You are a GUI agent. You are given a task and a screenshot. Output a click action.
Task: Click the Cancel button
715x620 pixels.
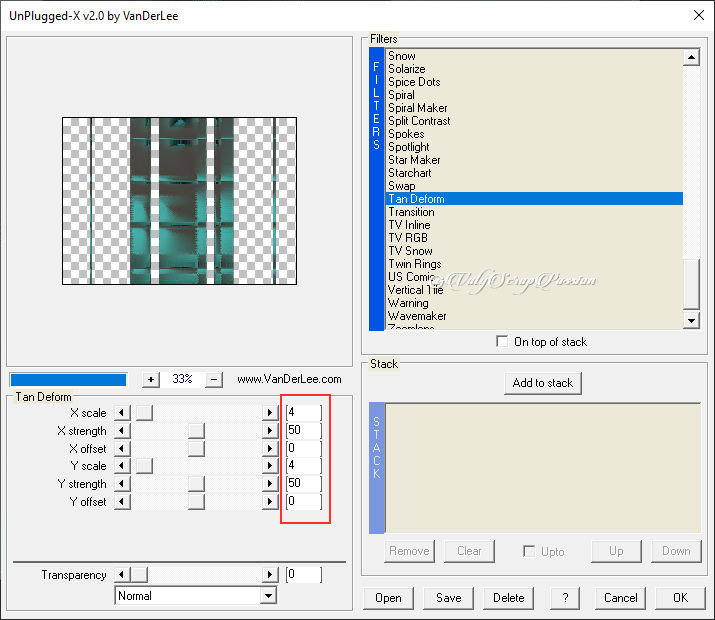[x=620, y=598]
